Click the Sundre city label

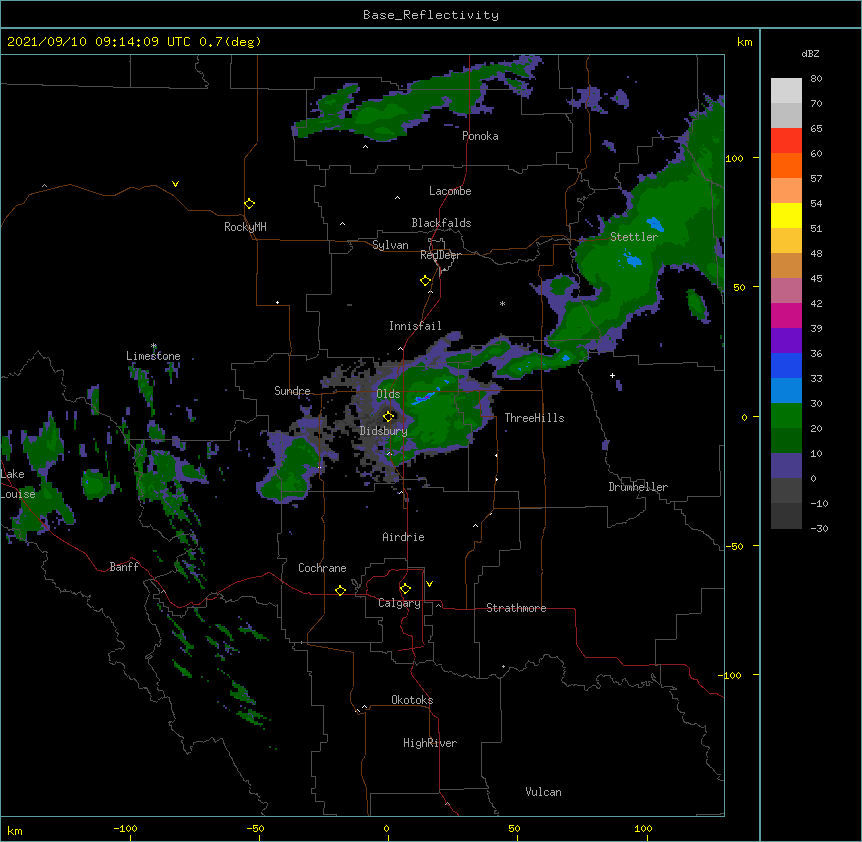click(292, 391)
